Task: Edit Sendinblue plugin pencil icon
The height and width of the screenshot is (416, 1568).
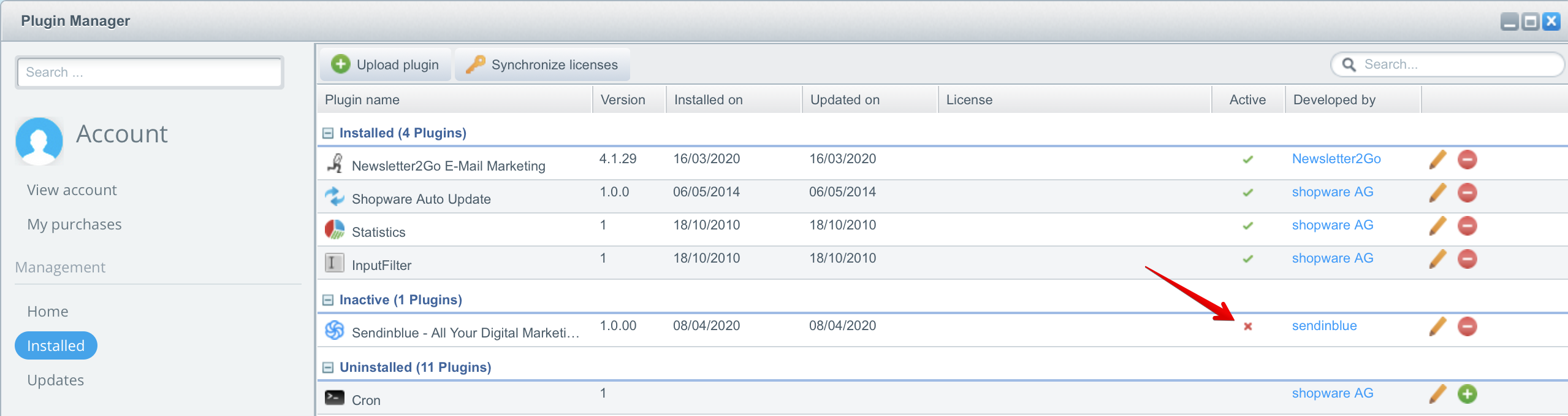Action: tap(1437, 326)
